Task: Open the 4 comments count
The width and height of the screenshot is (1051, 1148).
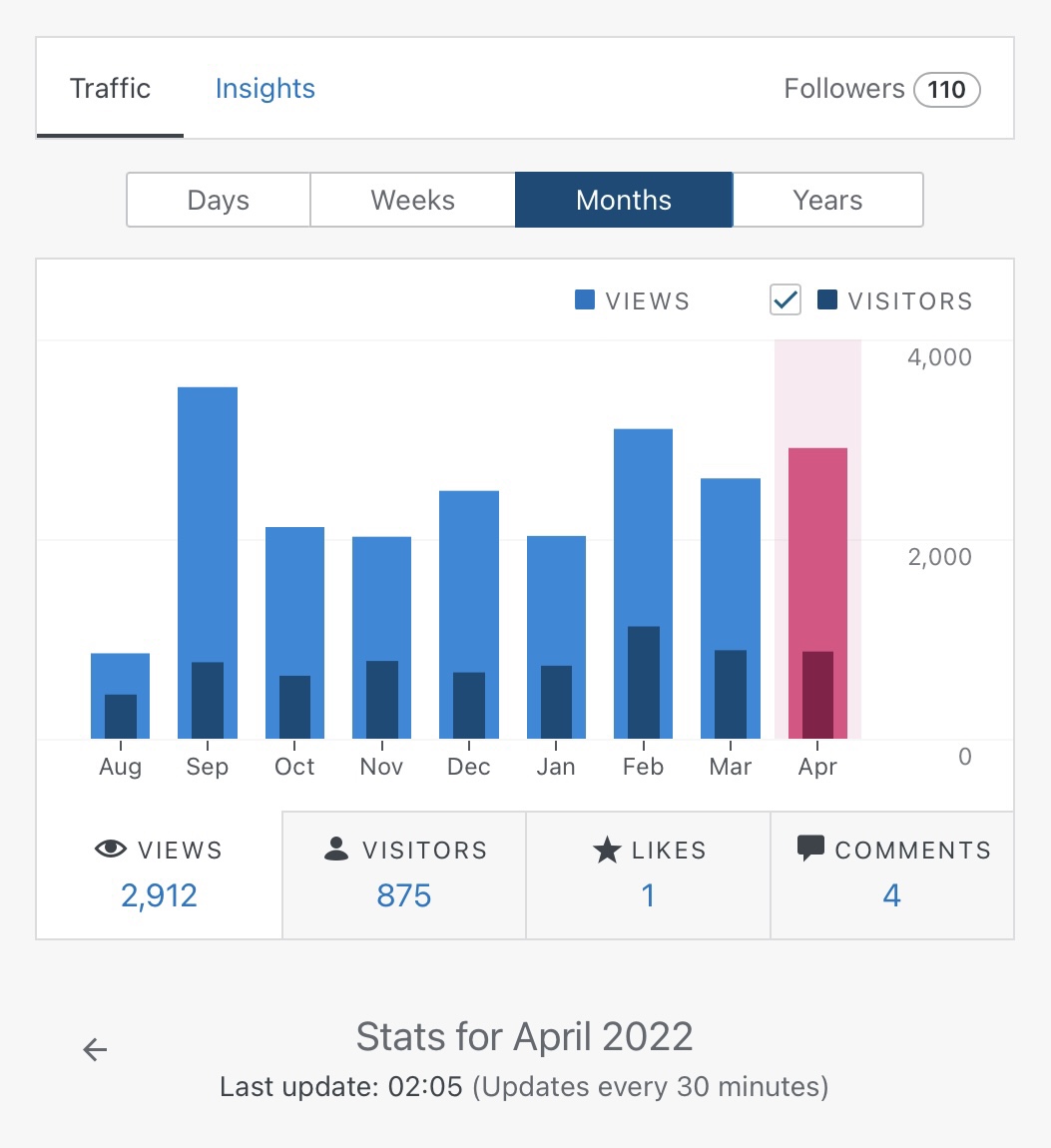Action: click(x=891, y=895)
